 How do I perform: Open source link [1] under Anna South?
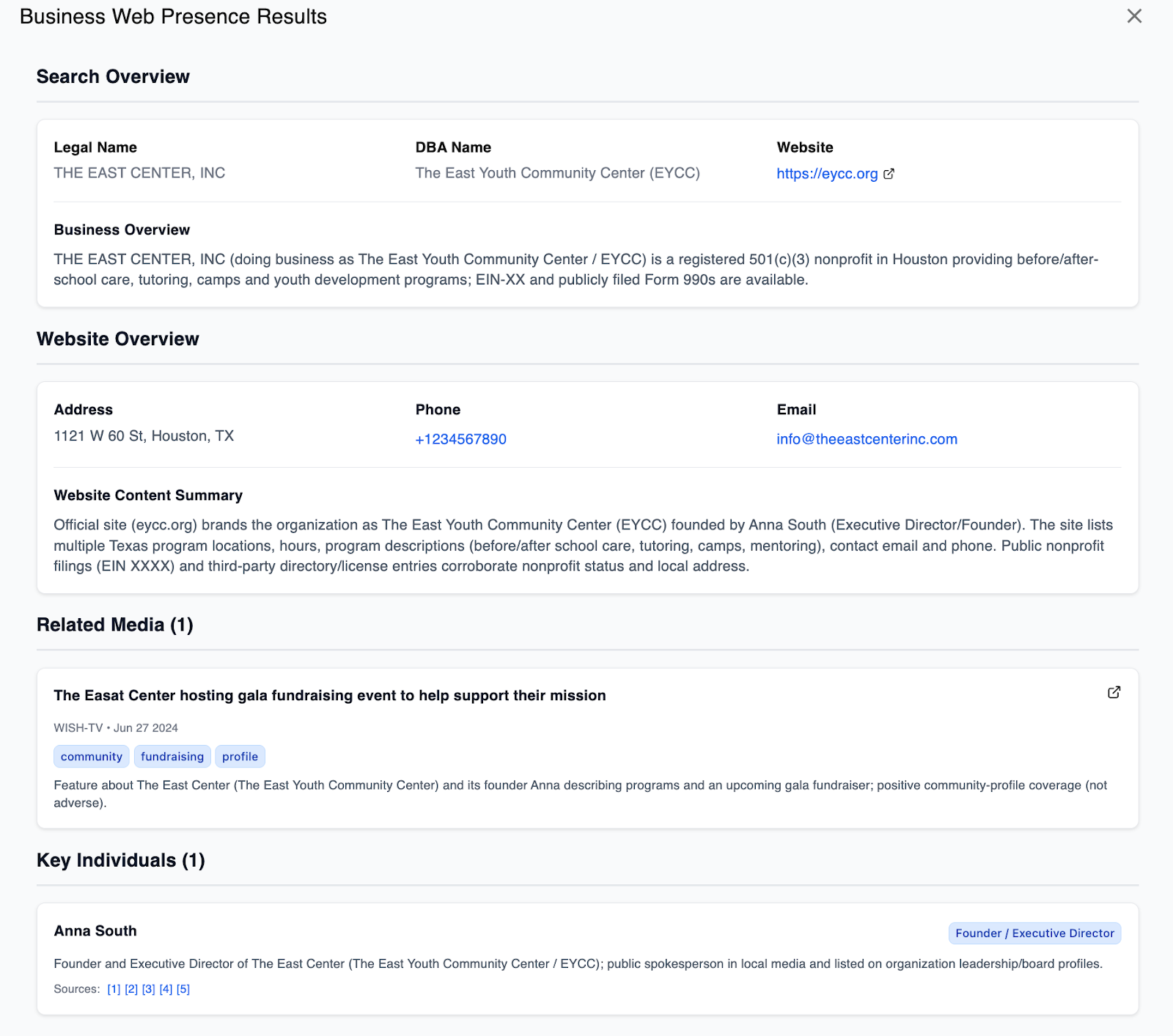tap(113, 988)
